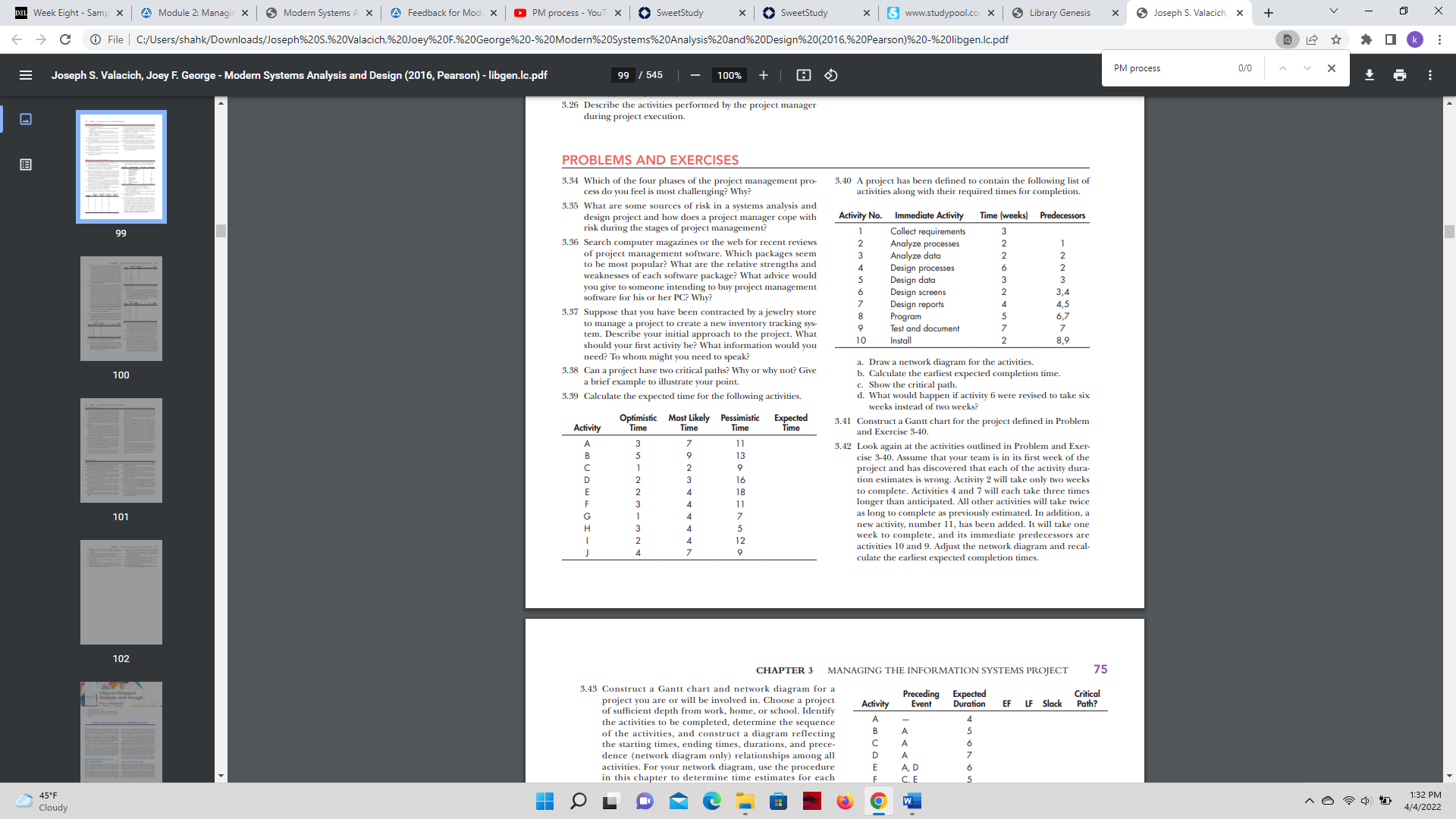Open the tab search dropdown arrow
This screenshot has width=1456, height=819.
click(1334, 12)
